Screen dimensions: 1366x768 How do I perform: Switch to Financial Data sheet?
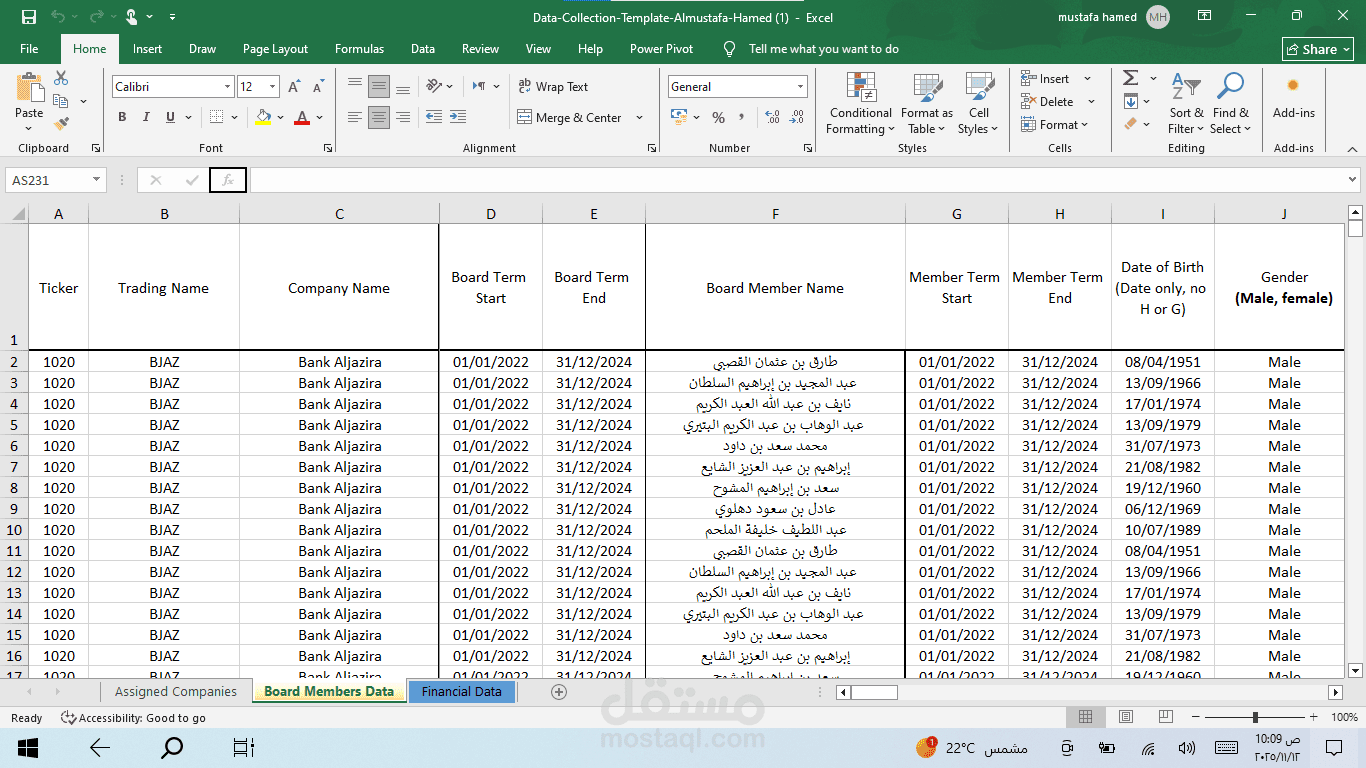click(x=461, y=691)
